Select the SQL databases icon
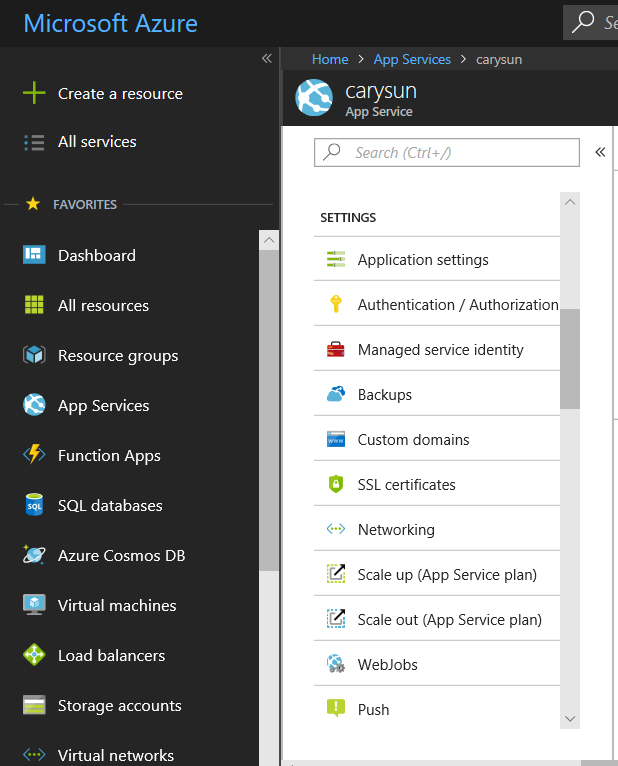The height and width of the screenshot is (766, 618). (34, 505)
